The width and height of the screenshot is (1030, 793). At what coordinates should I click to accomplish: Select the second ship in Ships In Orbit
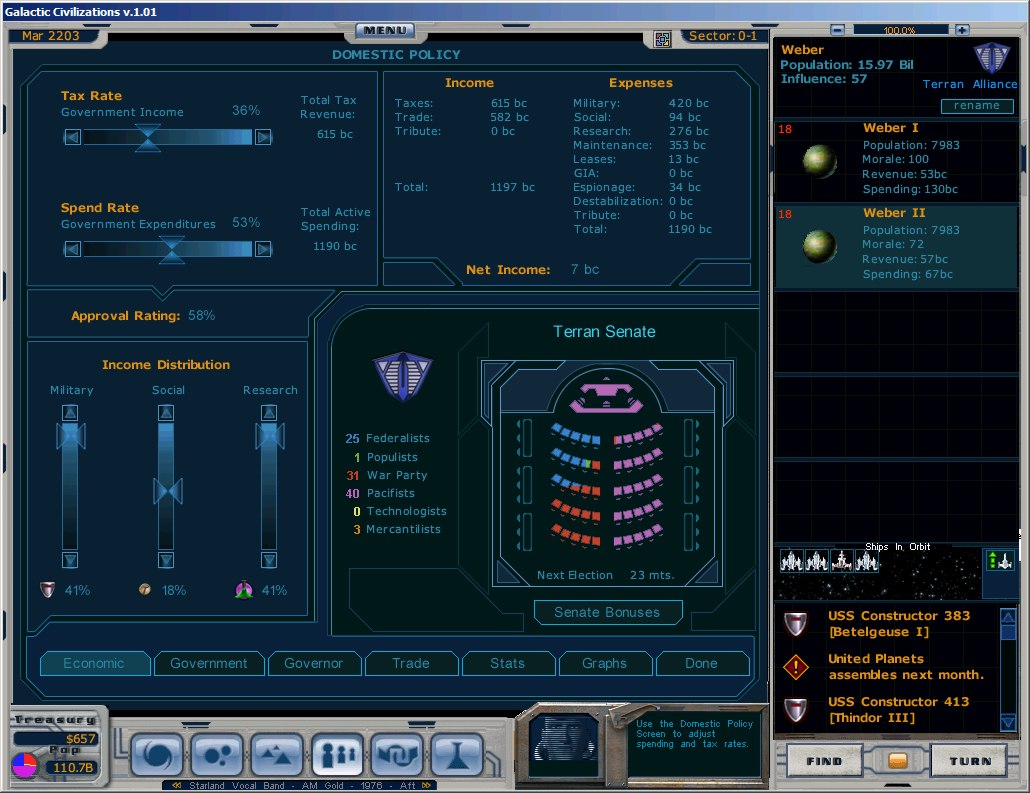[817, 560]
